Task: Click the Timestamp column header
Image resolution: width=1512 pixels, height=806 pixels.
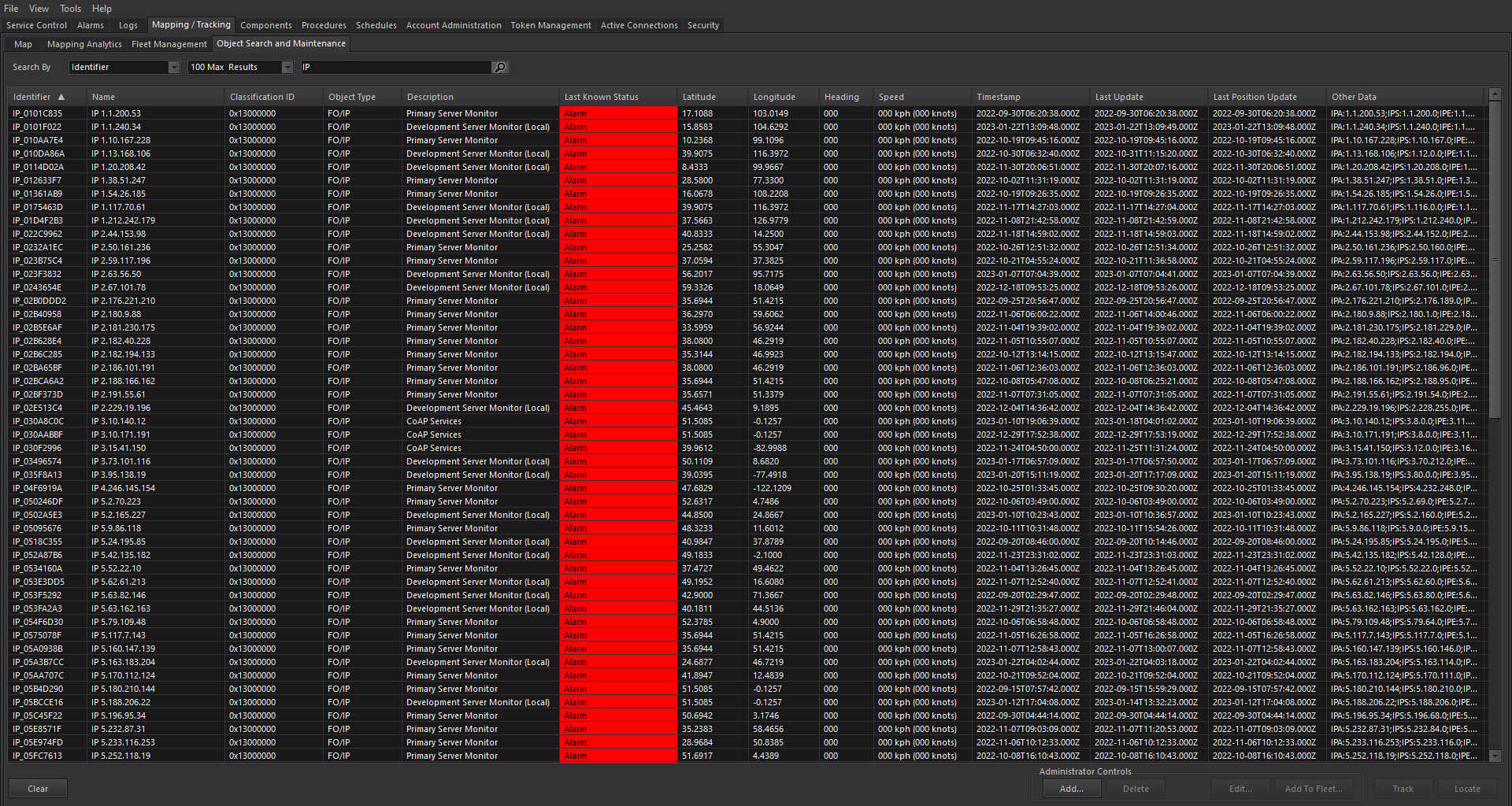Action: coord(998,98)
